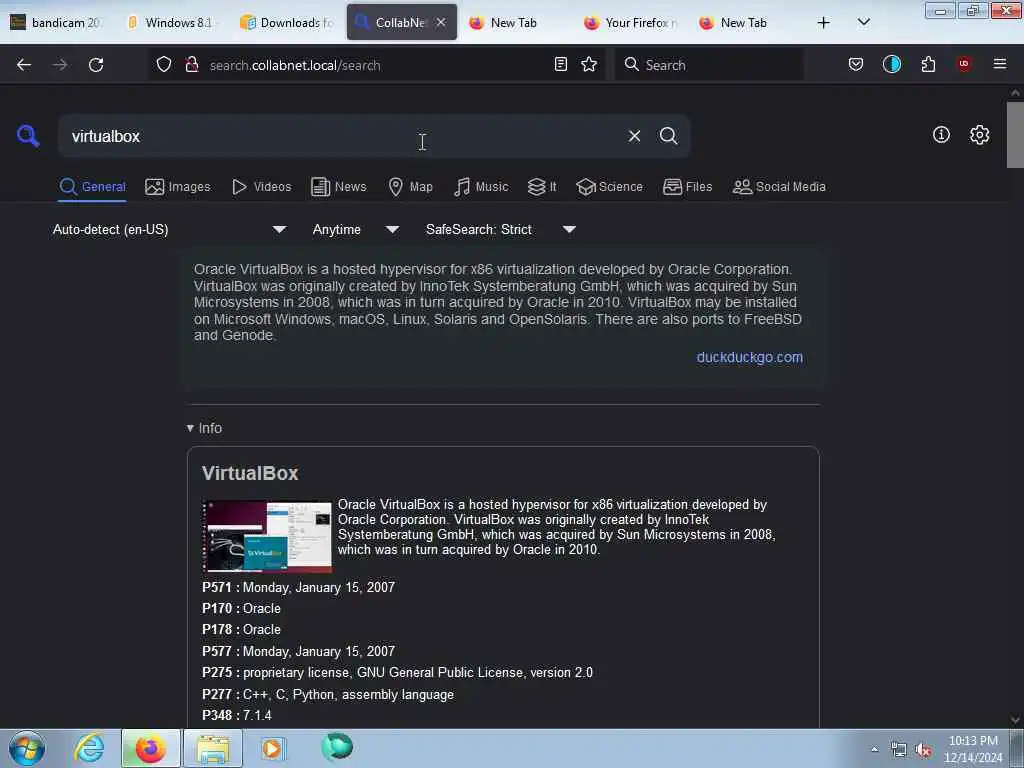
Task: Open the language Auto-detect (en-US) dropdown
Action: click(169, 229)
